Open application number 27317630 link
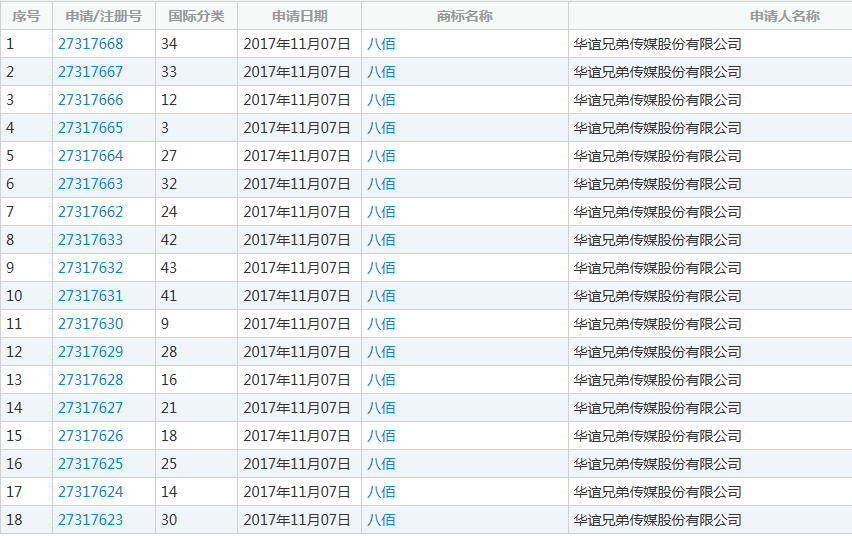This screenshot has height=536, width=852. 90,324
